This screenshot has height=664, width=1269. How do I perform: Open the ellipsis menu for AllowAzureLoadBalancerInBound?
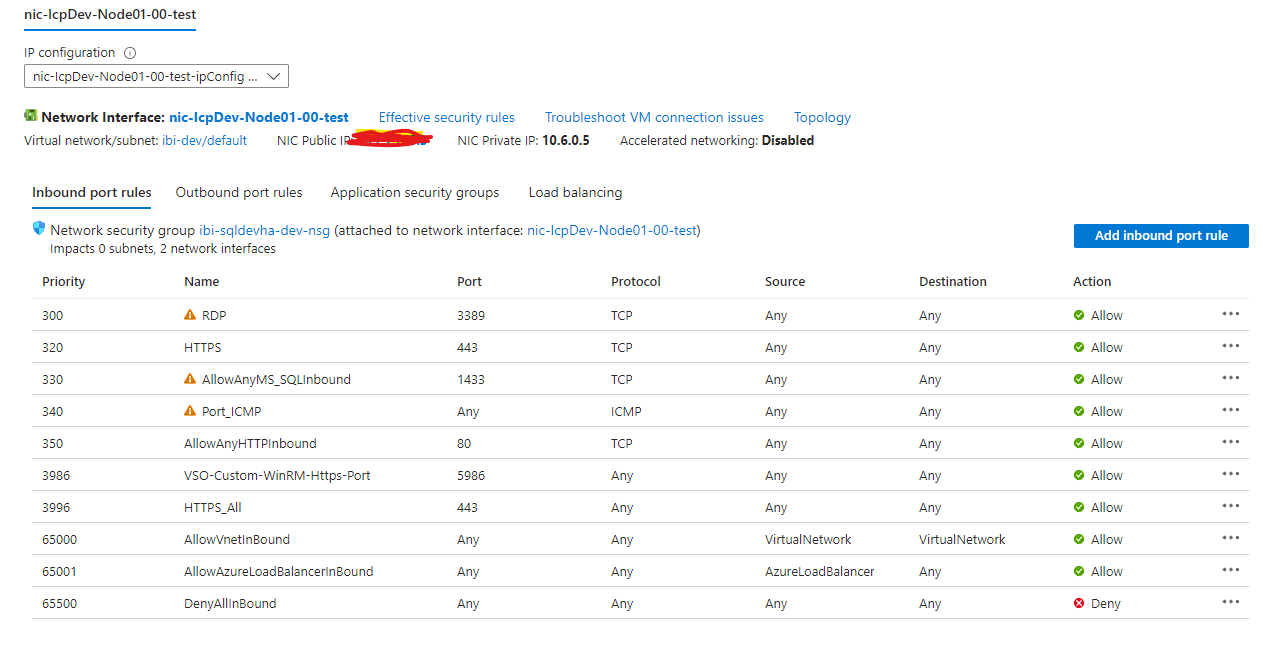(x=1230, y=570)
